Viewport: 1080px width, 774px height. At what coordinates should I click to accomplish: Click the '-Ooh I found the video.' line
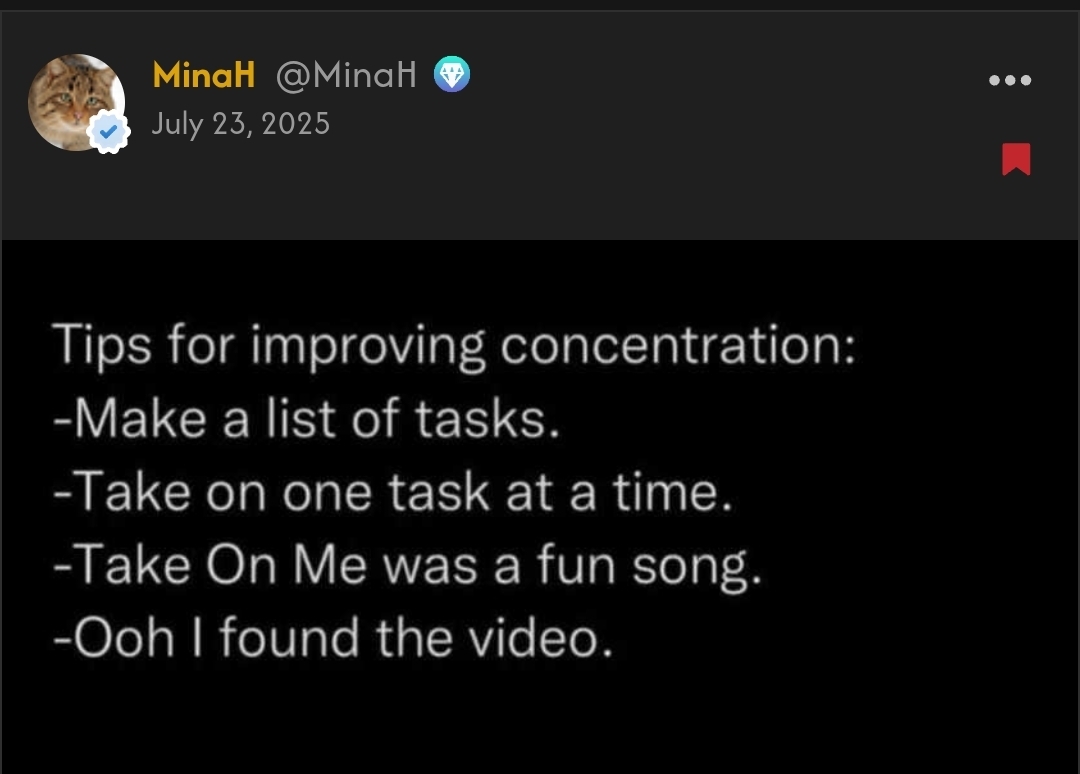pos(333,638)
